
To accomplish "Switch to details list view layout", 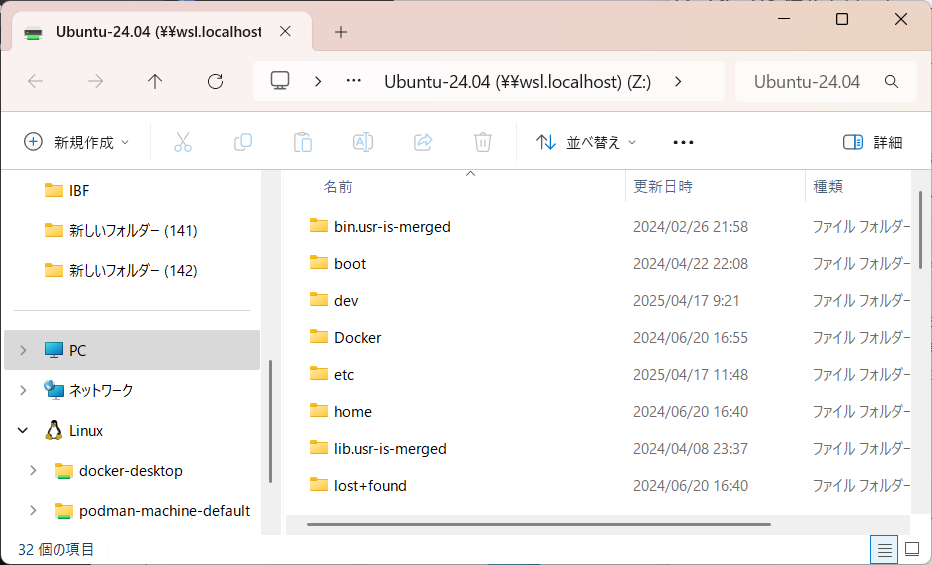I will pyautogui.click(x=884, y=549).
